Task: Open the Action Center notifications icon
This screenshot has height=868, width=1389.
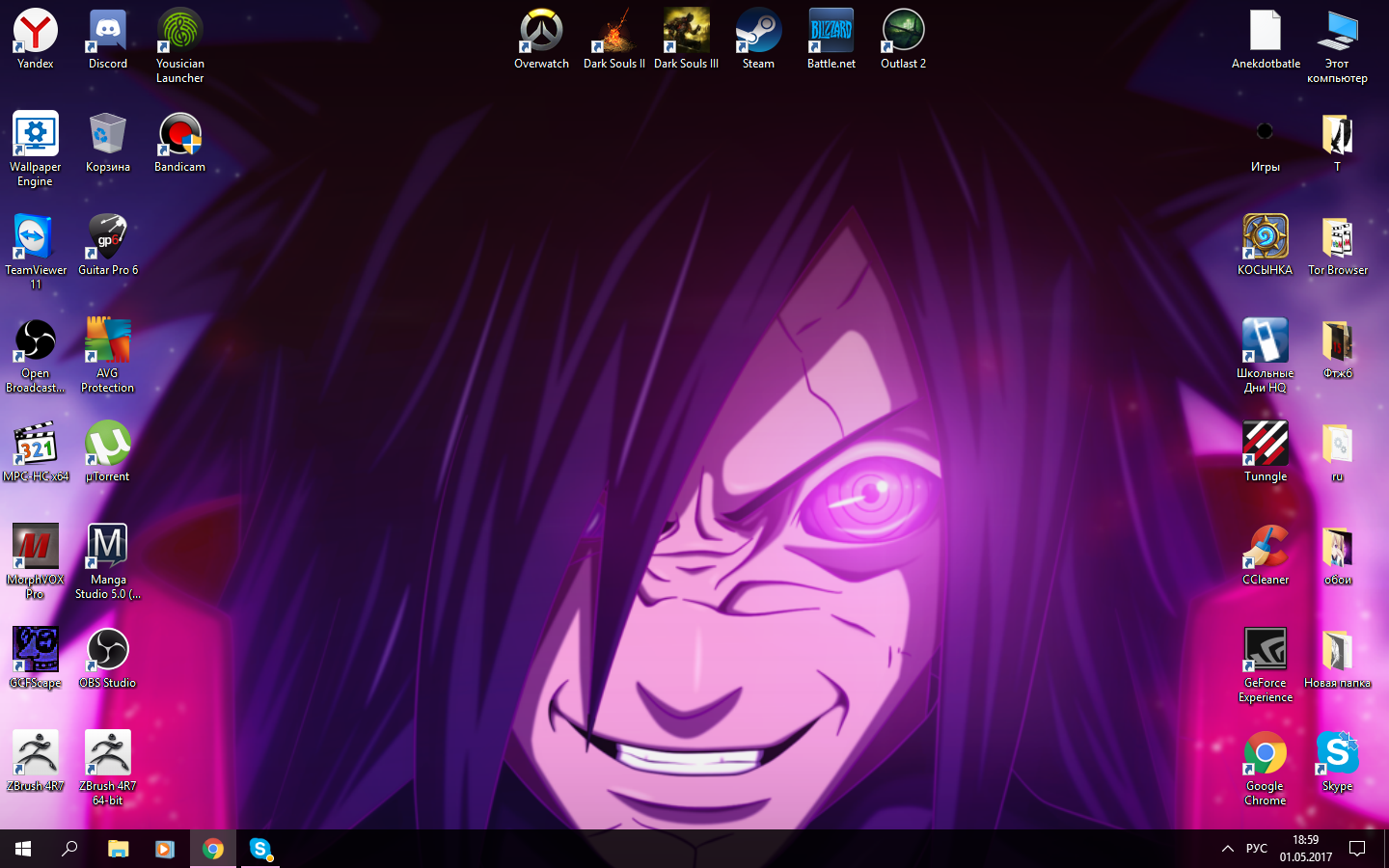Action: point(1357,849)
